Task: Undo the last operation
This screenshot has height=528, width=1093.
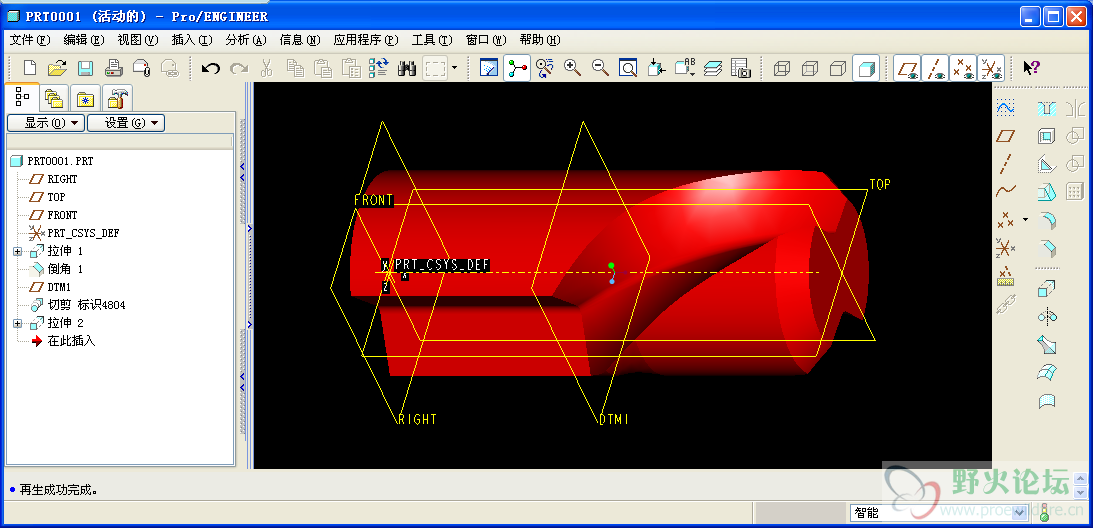Action: 211,68
